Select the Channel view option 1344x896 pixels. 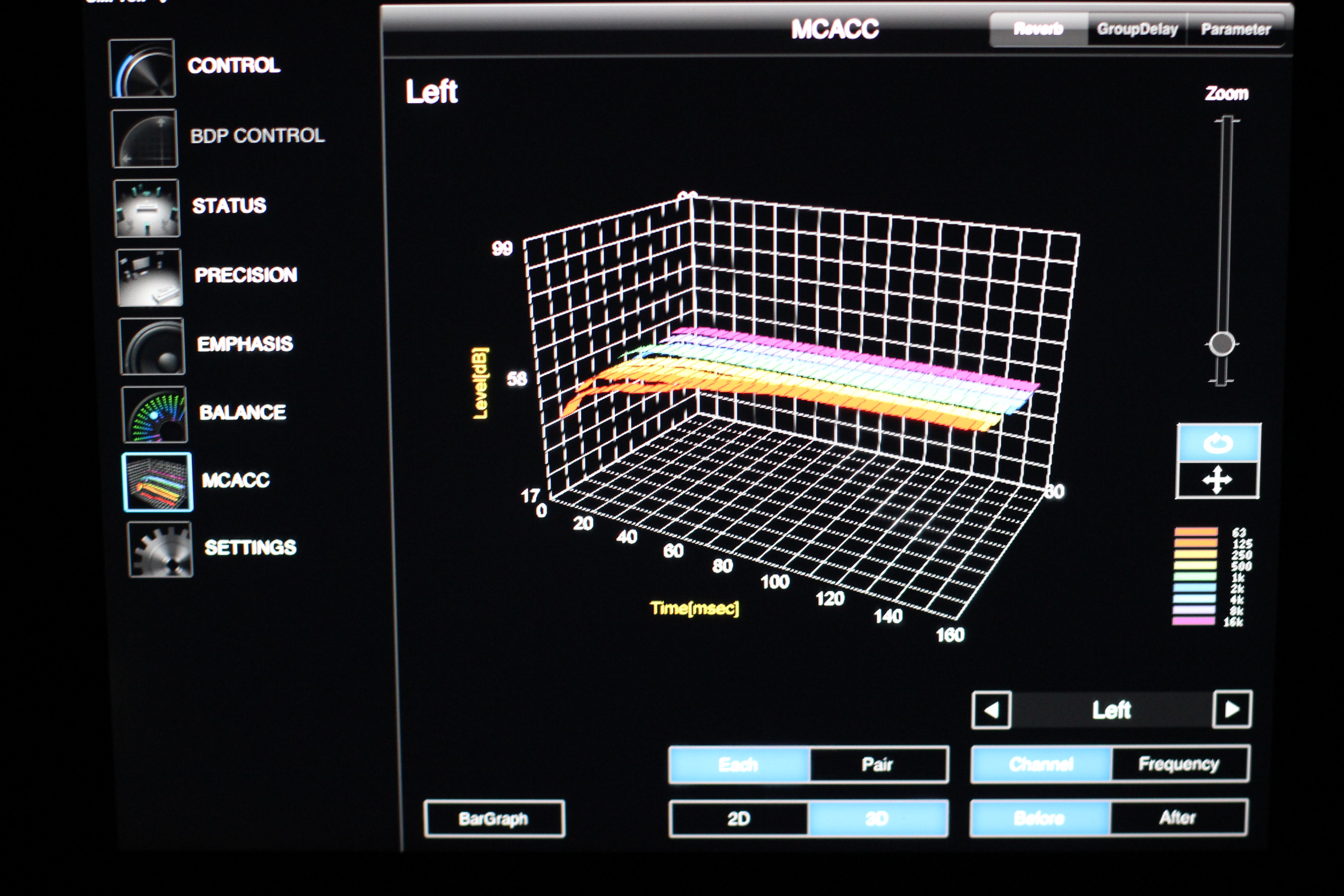click(1041, 764)
